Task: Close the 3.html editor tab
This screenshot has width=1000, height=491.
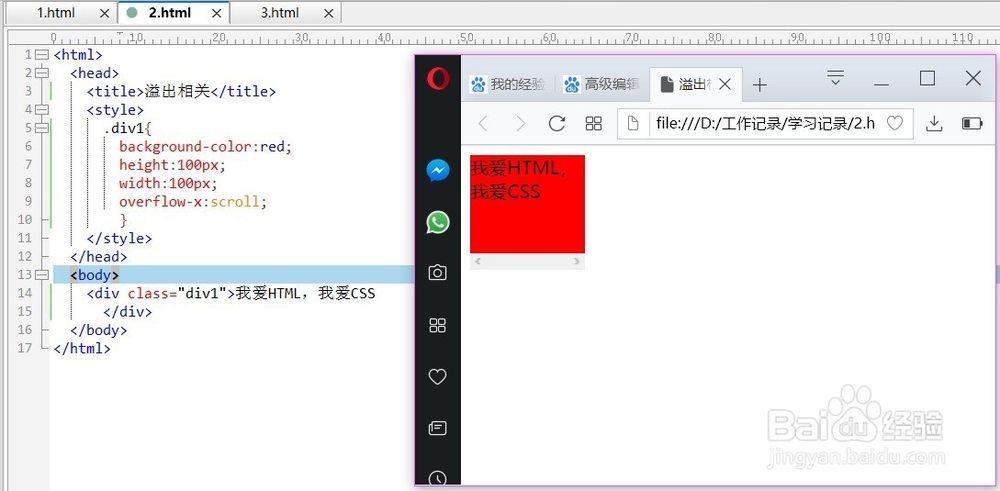Action: [328, 13]
